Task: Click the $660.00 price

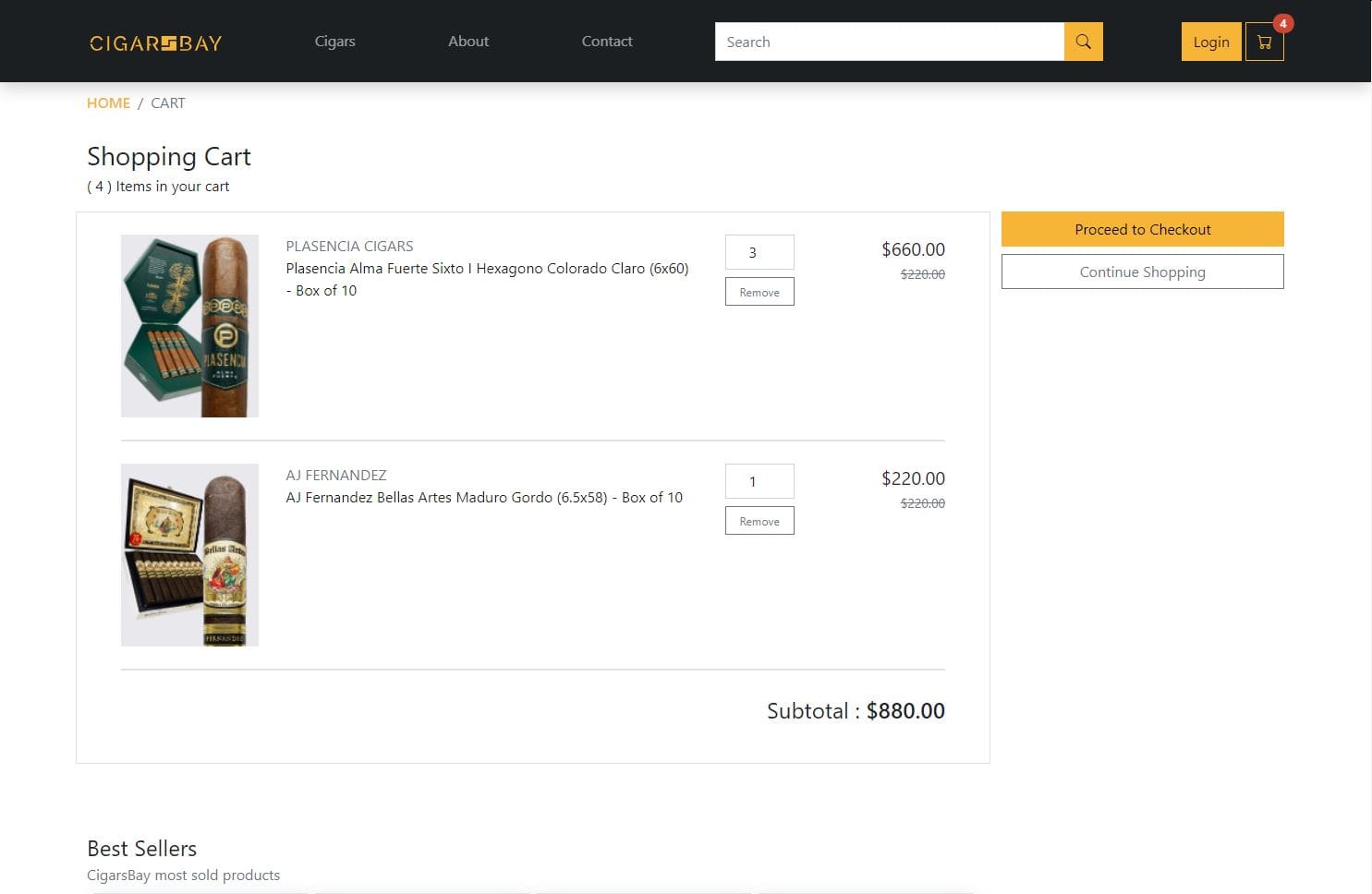Action: click(x=913, y=249)
